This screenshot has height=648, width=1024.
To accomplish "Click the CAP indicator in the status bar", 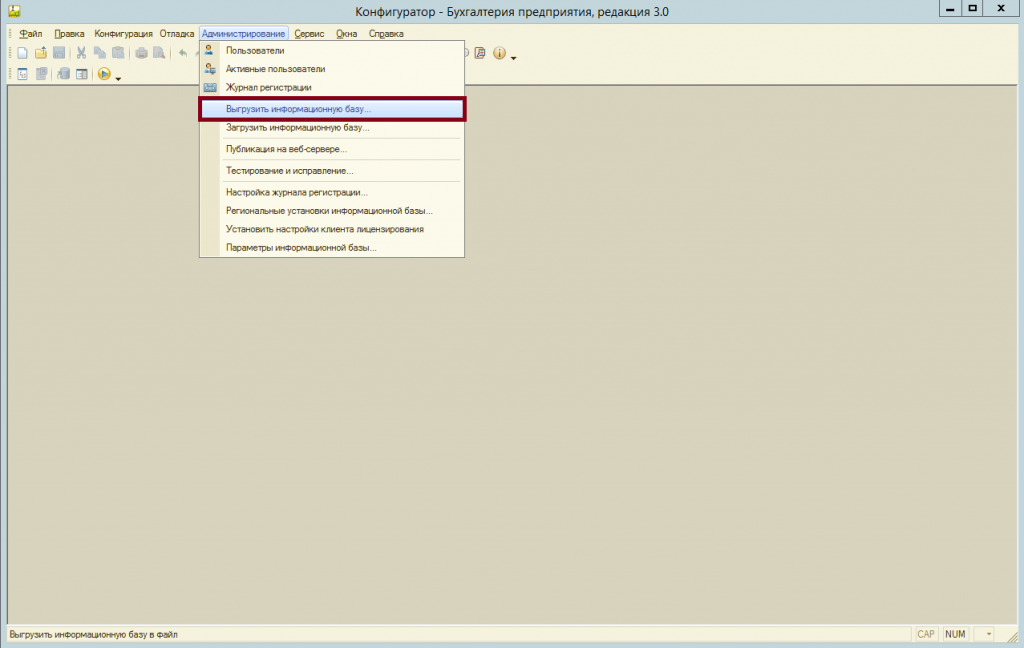I will [x=925, y=634].
